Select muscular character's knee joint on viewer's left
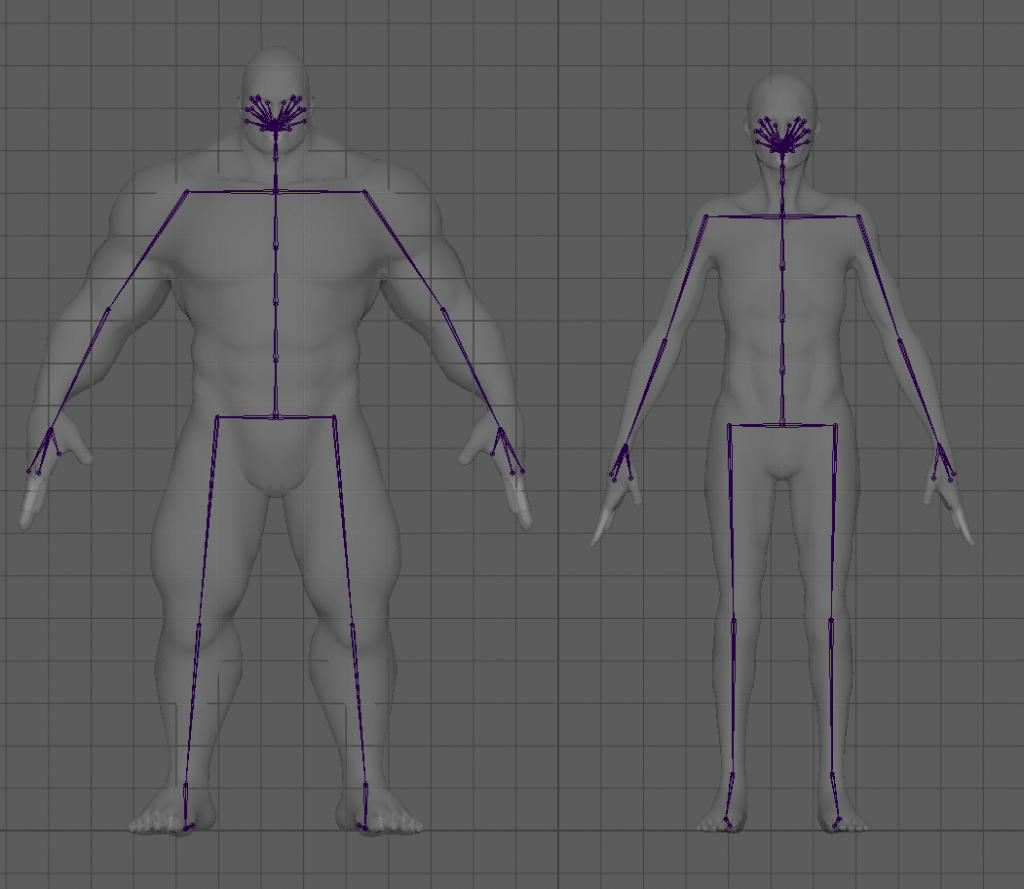Screen dimensions: 1024x889 (x=199, y=626)
